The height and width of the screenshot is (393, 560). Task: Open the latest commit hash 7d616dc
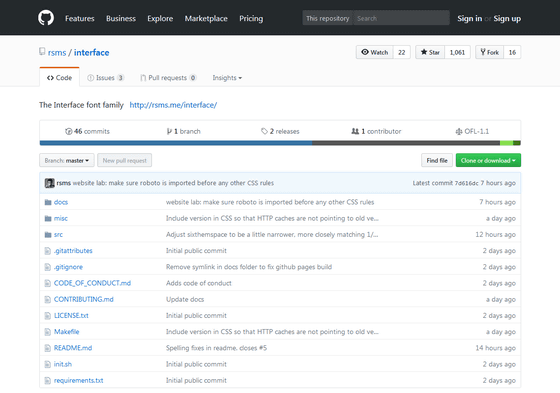(x=466, y=183)
